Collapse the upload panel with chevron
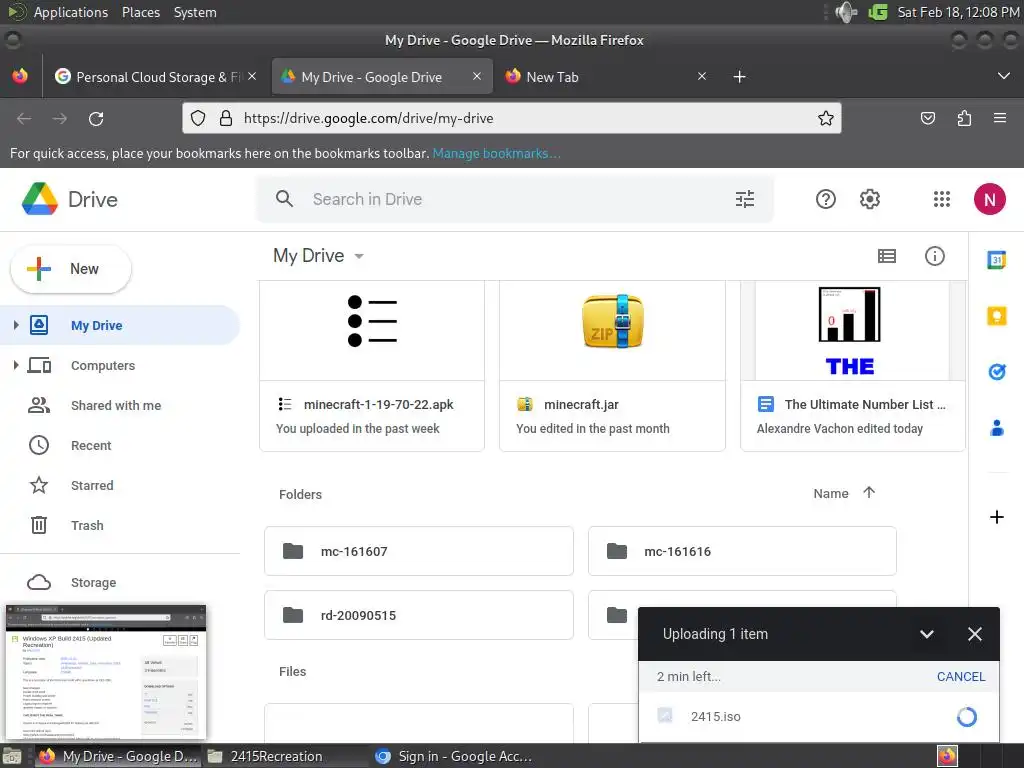Screen dimensions: 1024x768 (926, 633)
